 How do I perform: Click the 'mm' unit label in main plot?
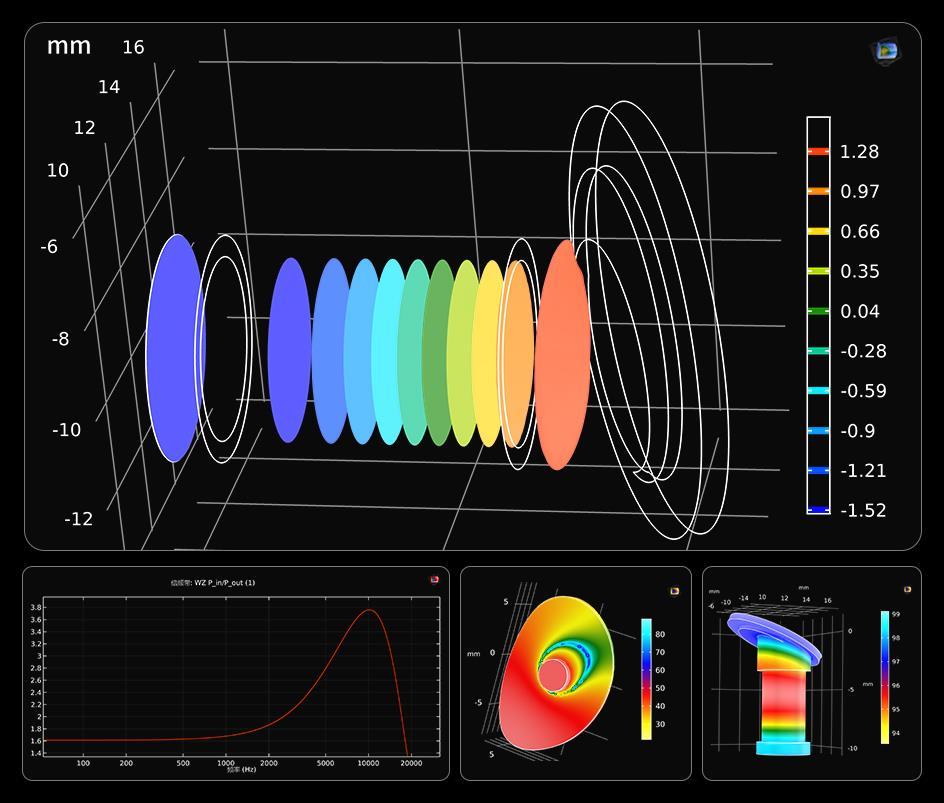click(69, 46)
